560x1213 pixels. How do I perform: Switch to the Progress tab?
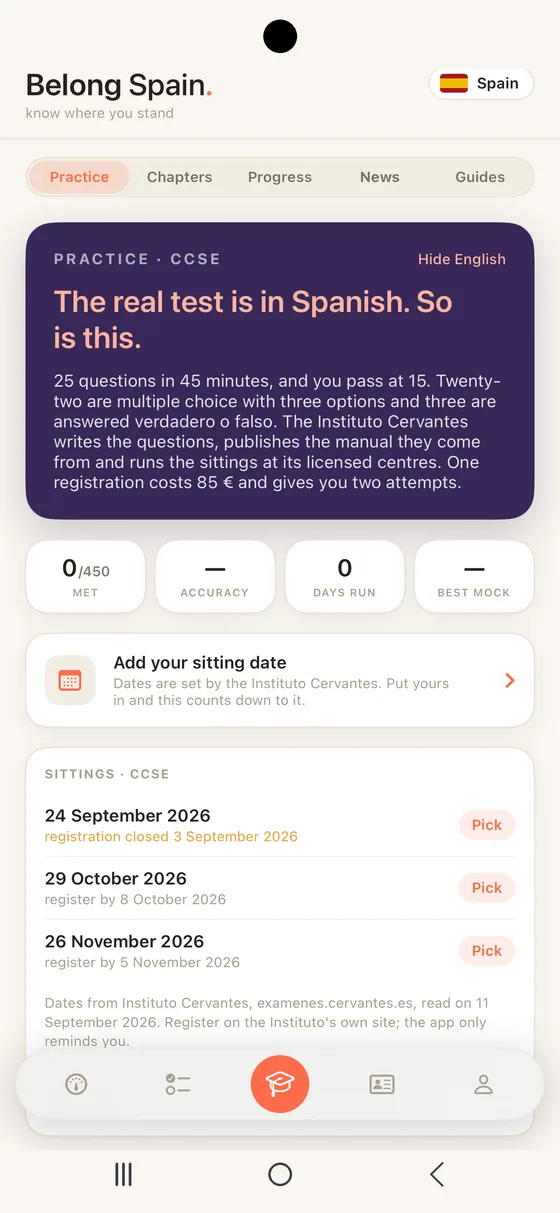280,177
